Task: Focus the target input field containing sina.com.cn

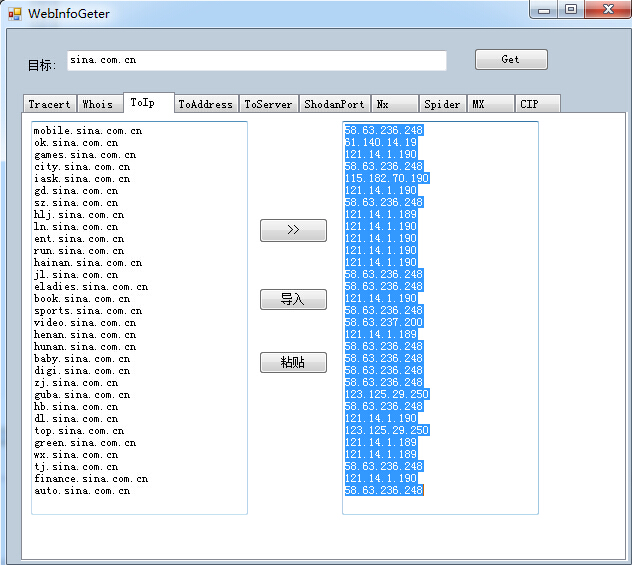Action: click(x=257, y=60)
